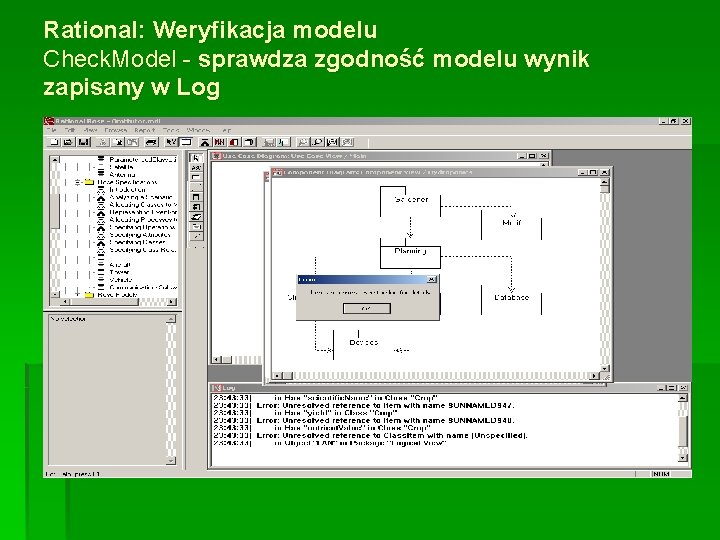This screenshot has height=540, width=720.
Task: Select the Devices component in diagram
Action: pos(363,344)
